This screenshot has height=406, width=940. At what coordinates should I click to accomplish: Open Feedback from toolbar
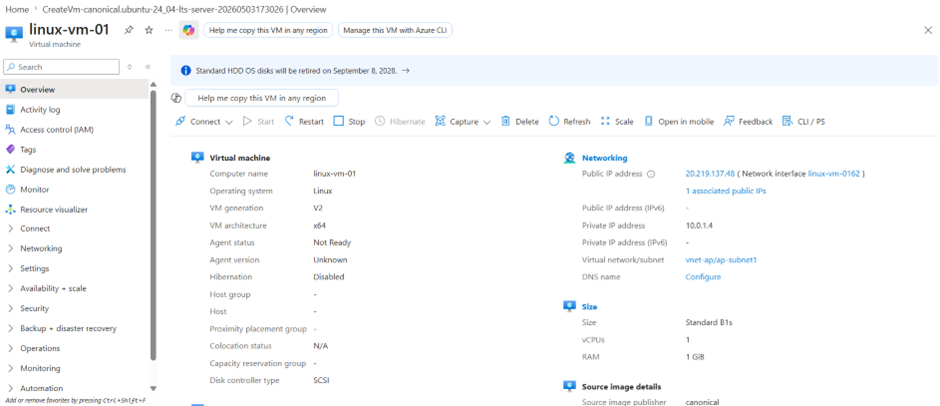(748, 122)
